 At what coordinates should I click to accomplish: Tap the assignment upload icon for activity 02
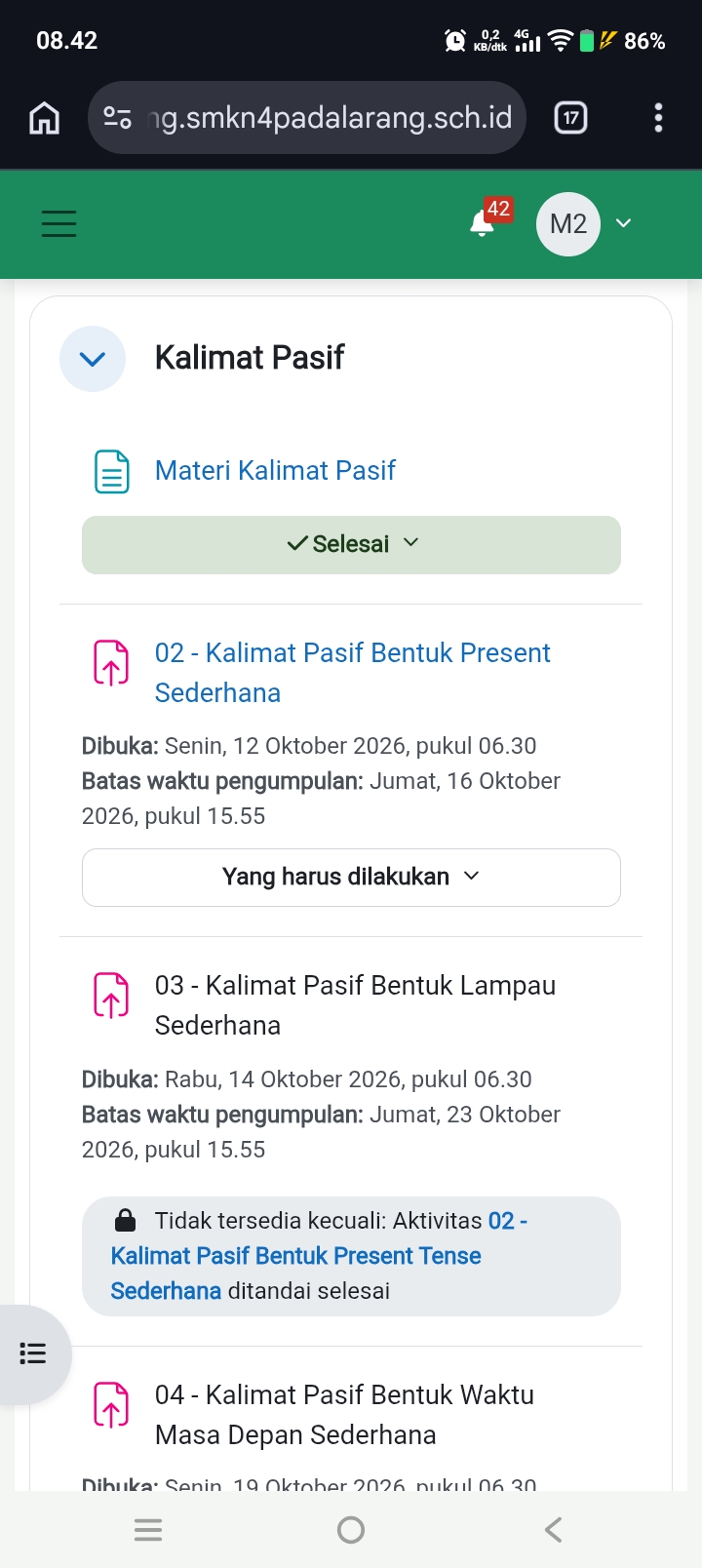(111, 663)
